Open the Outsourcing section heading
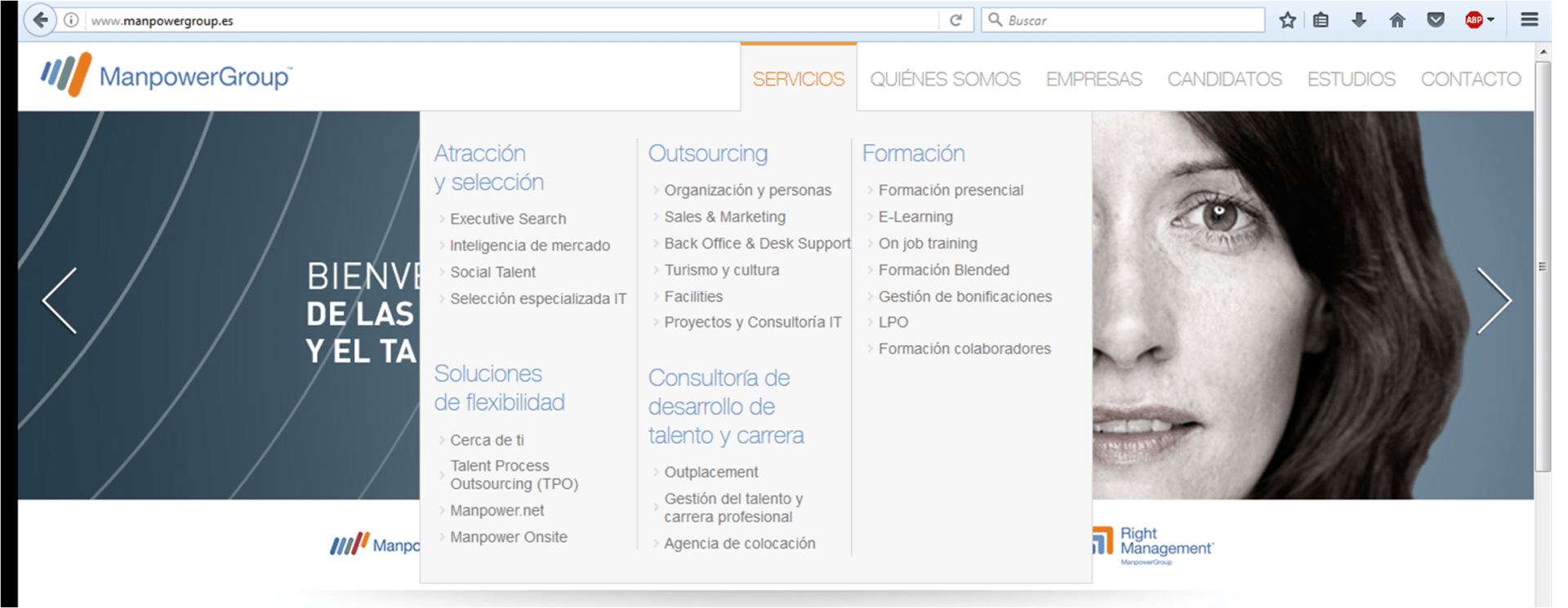This screenshot has width=1568, height=608. pos(708,153)
